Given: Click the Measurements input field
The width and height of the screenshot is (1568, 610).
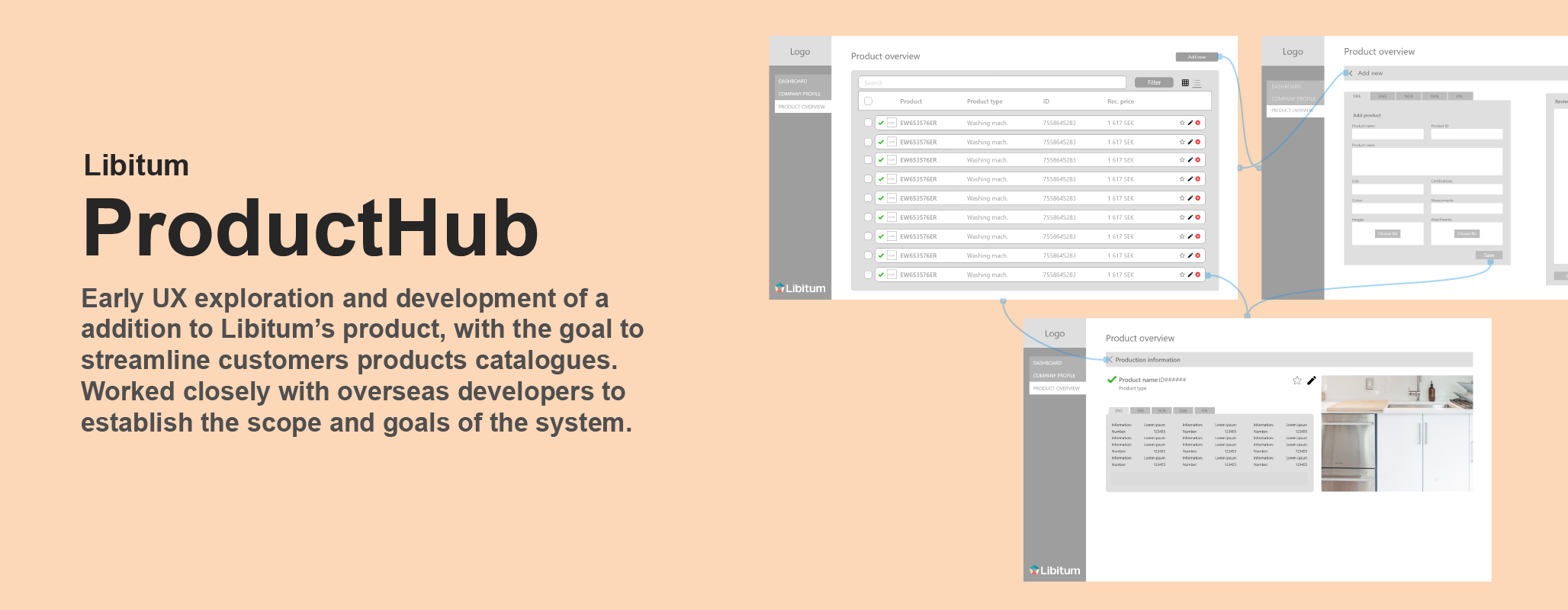Looking at the screenshot, I should 1467,208.
